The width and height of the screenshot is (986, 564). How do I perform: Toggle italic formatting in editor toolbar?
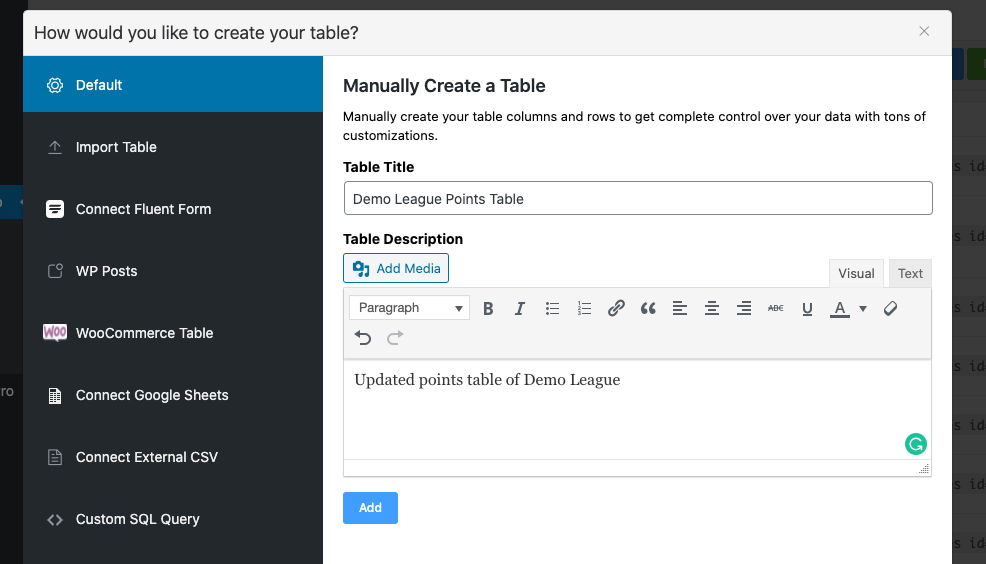(x=520, y=308)
